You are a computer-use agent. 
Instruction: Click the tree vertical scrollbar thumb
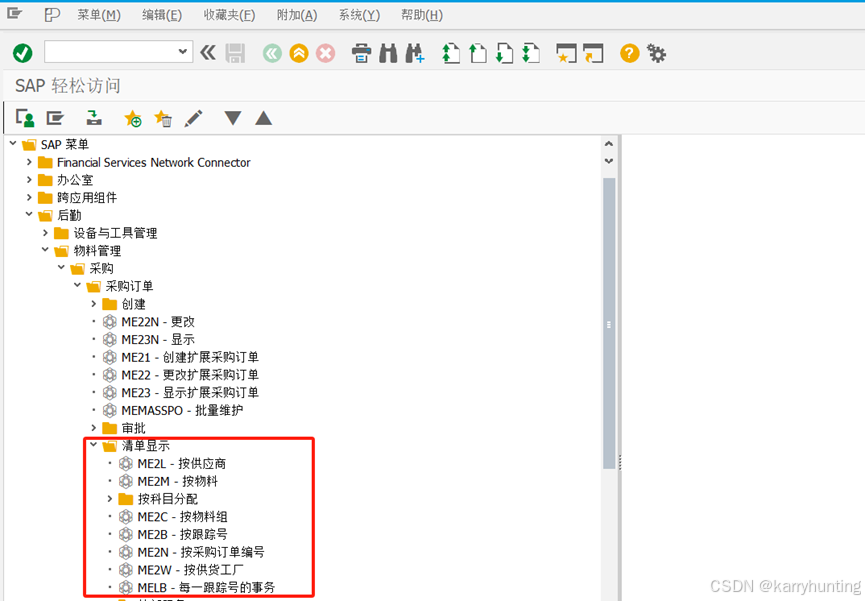tap(608, 323)
